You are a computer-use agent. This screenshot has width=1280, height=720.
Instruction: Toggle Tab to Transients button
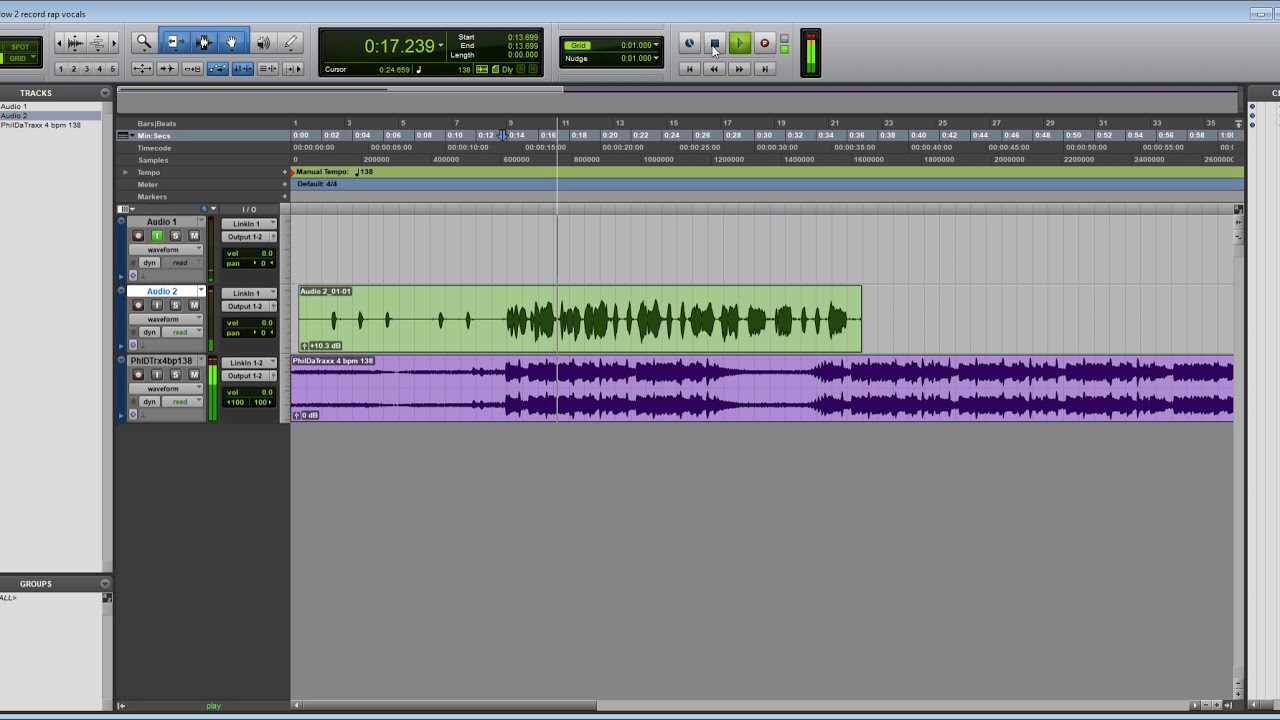[x=167, y=69]
